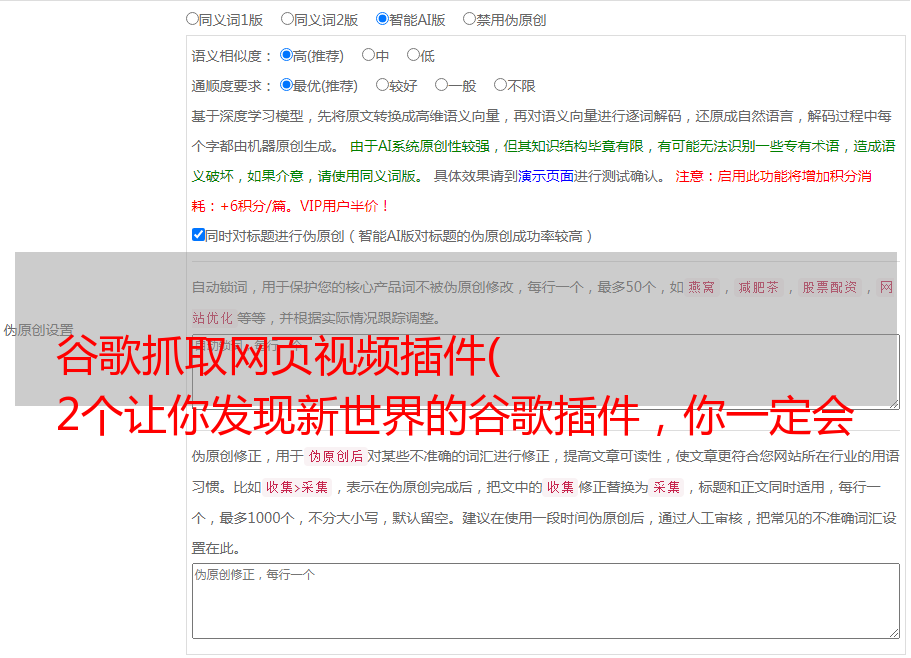Select the 同义词2版 radio option
911x658 pixels.
[x=287, y=19]
